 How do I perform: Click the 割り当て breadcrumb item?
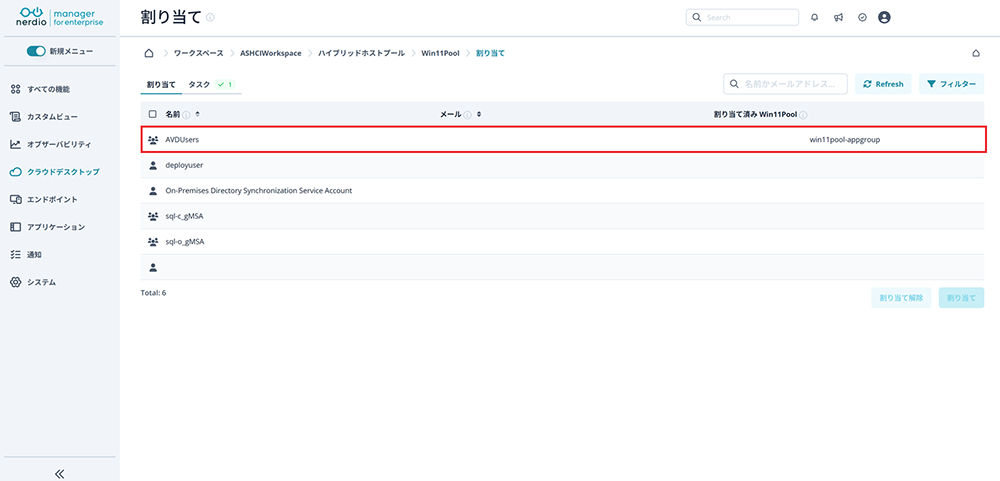pos(490,53)
